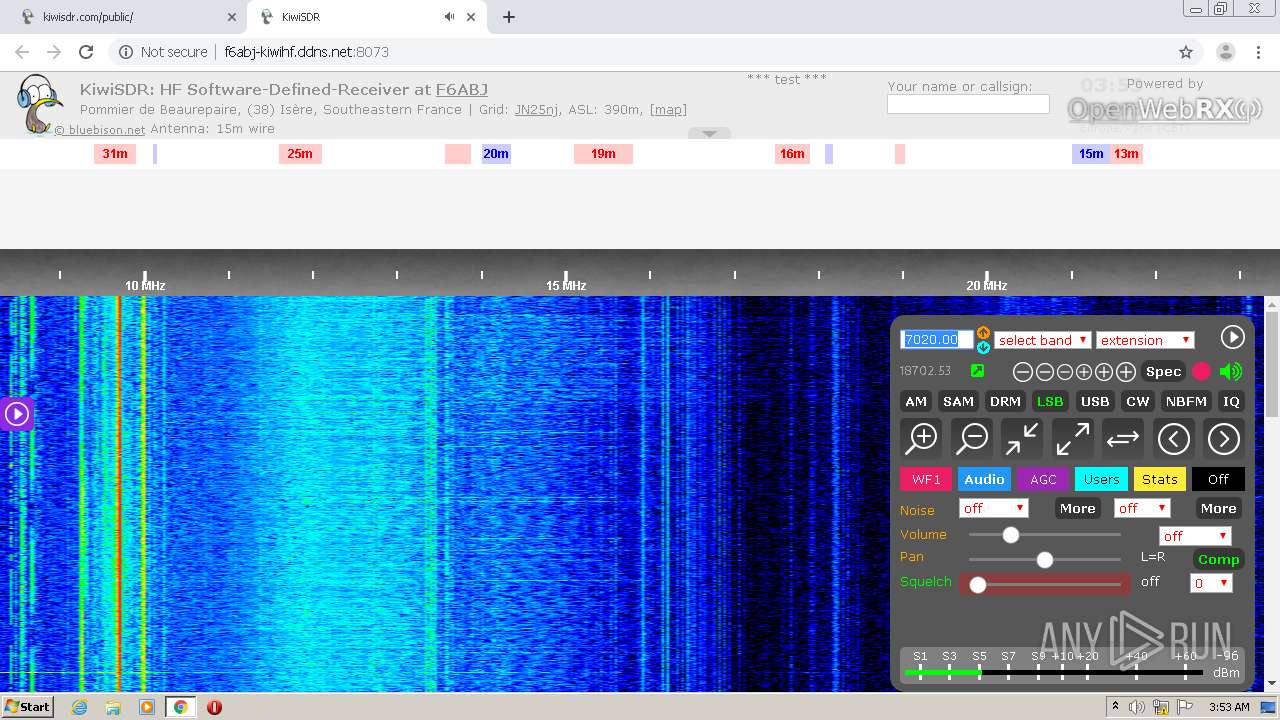Viewport: 1280px width, 720px height.
Task: Click the second More button
Action: 1218,508
